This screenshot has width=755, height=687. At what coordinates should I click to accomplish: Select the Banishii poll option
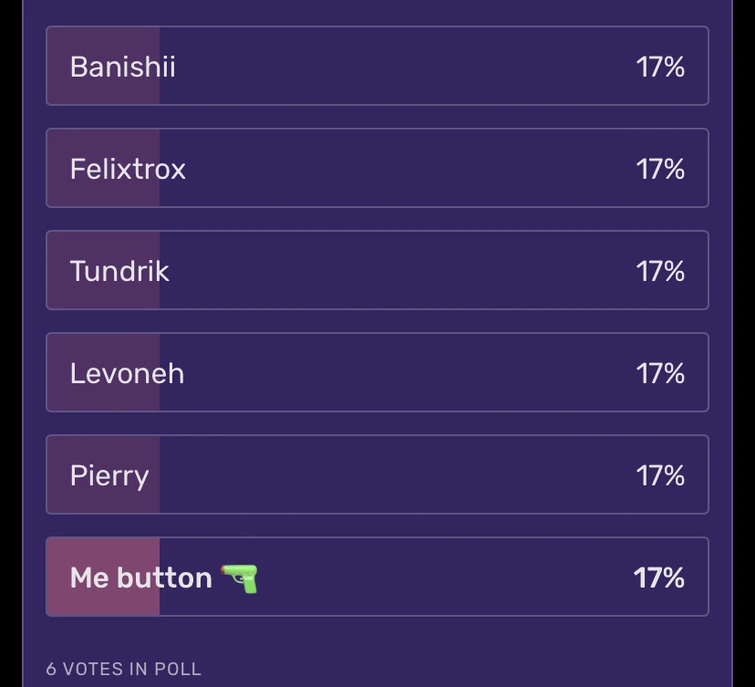point(377,66)
